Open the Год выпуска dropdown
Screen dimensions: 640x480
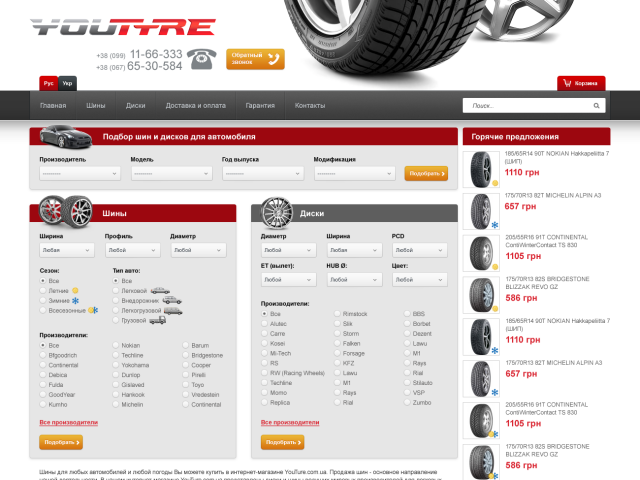pos(263,173)
